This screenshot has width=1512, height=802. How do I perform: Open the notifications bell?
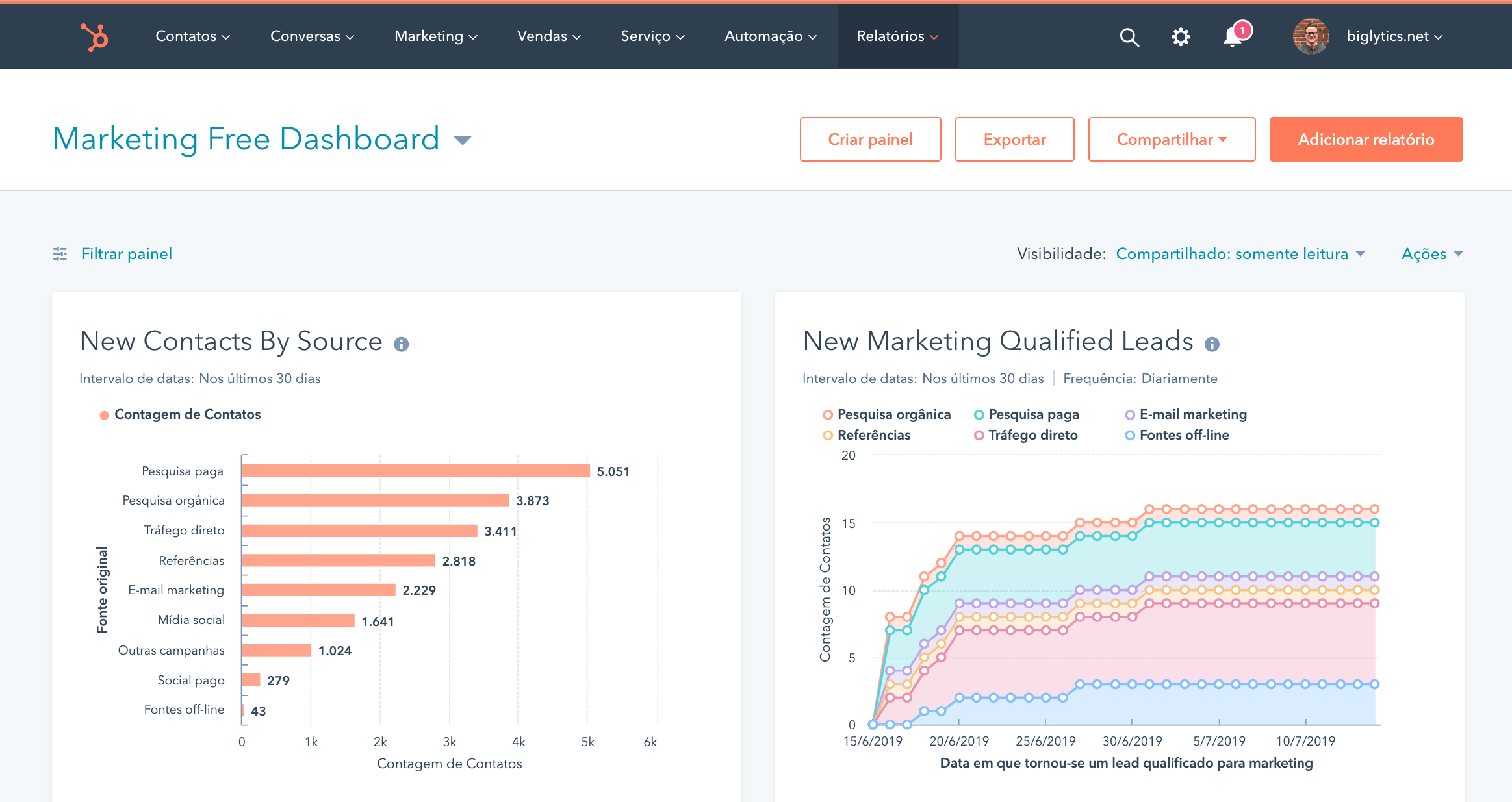[x=1233, y=37]
